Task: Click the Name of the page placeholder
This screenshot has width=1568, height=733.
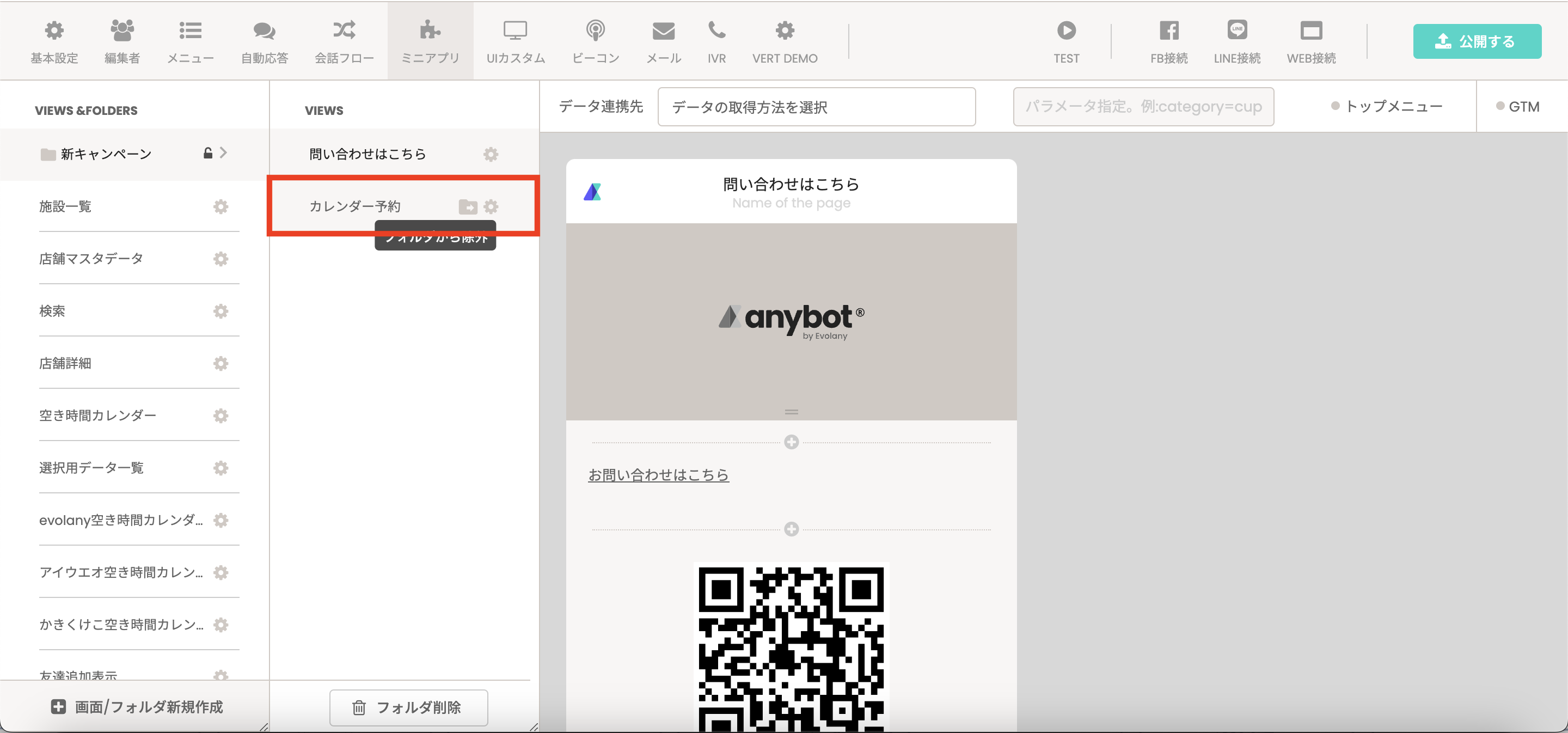Action: point(791,203)
